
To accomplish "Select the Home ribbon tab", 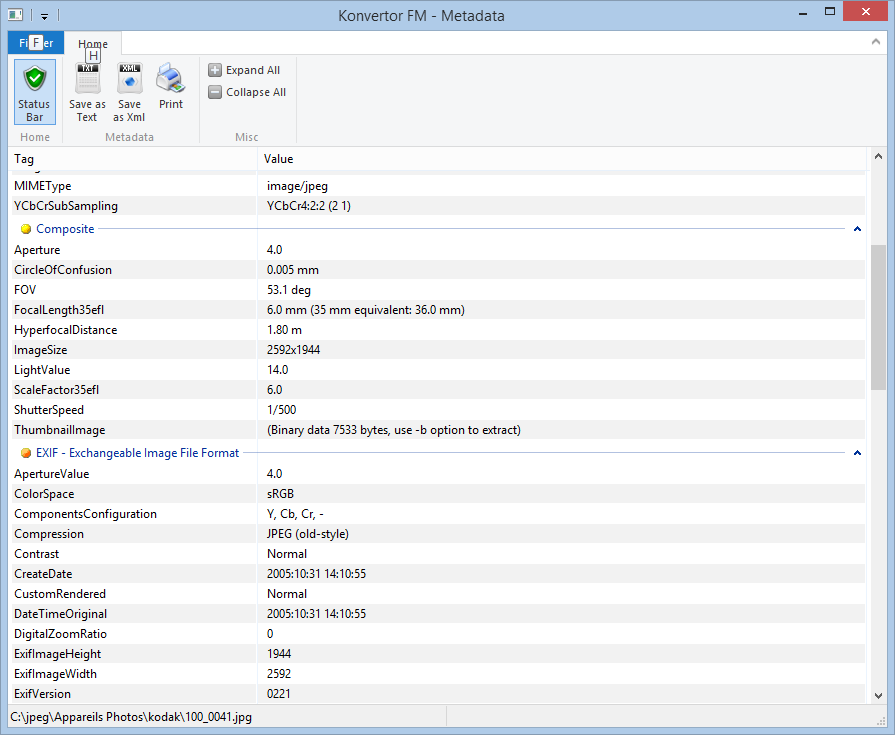I will point(92,43).
